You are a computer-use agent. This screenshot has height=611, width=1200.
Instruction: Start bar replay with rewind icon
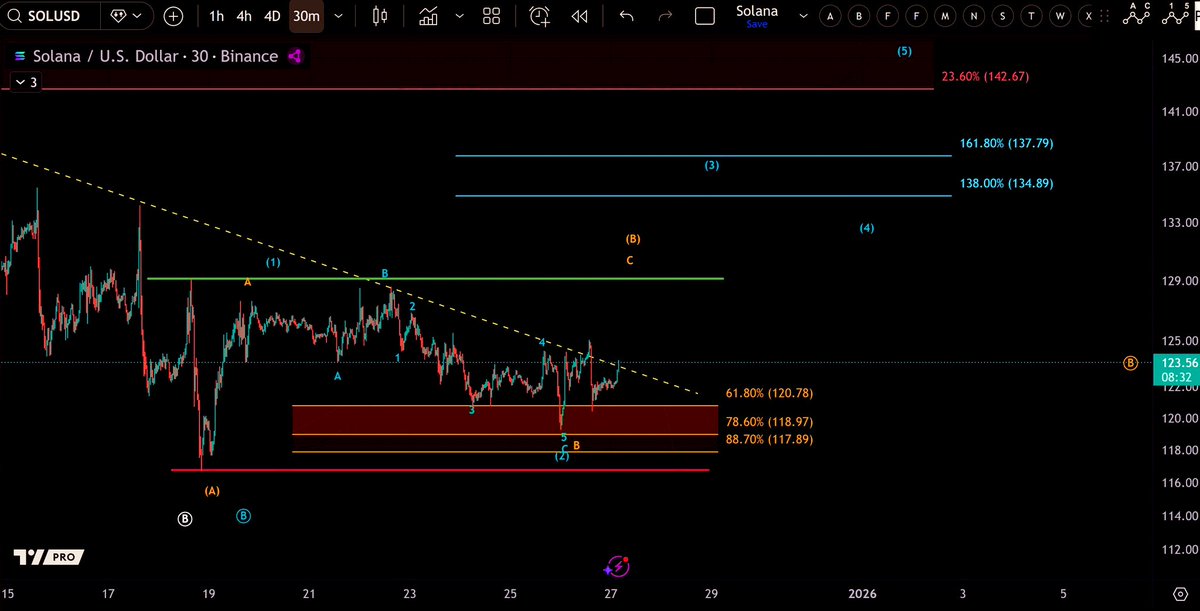[579, 16]
